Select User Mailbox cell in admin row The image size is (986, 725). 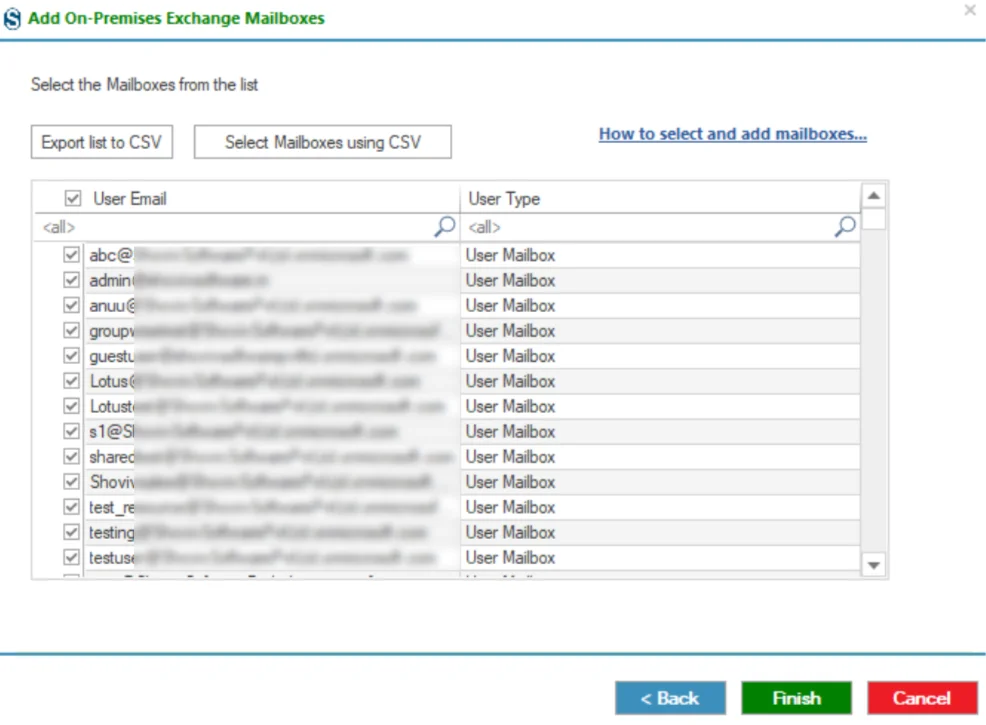click(660, 280)
